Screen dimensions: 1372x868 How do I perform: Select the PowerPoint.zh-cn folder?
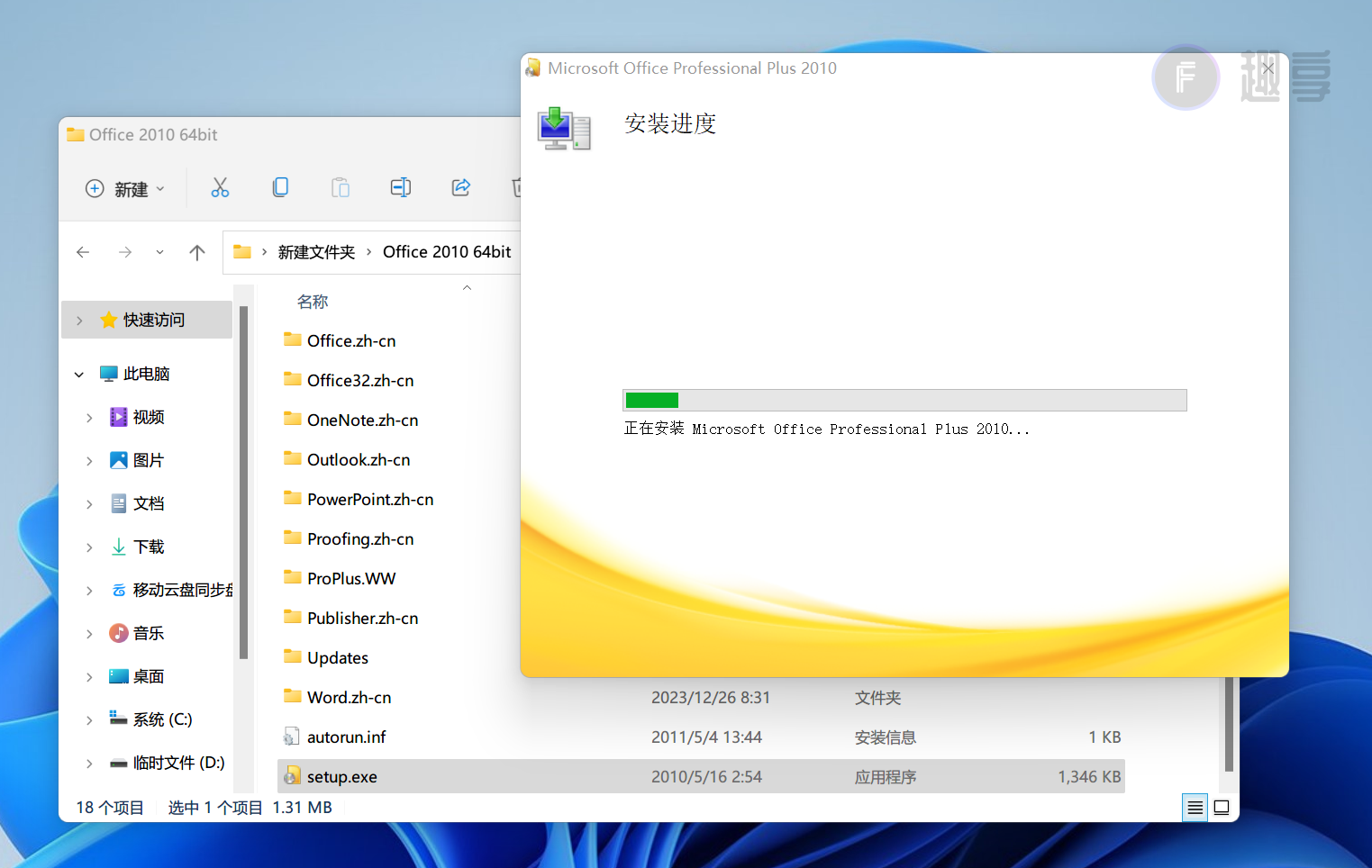click(x=370, y=500)
